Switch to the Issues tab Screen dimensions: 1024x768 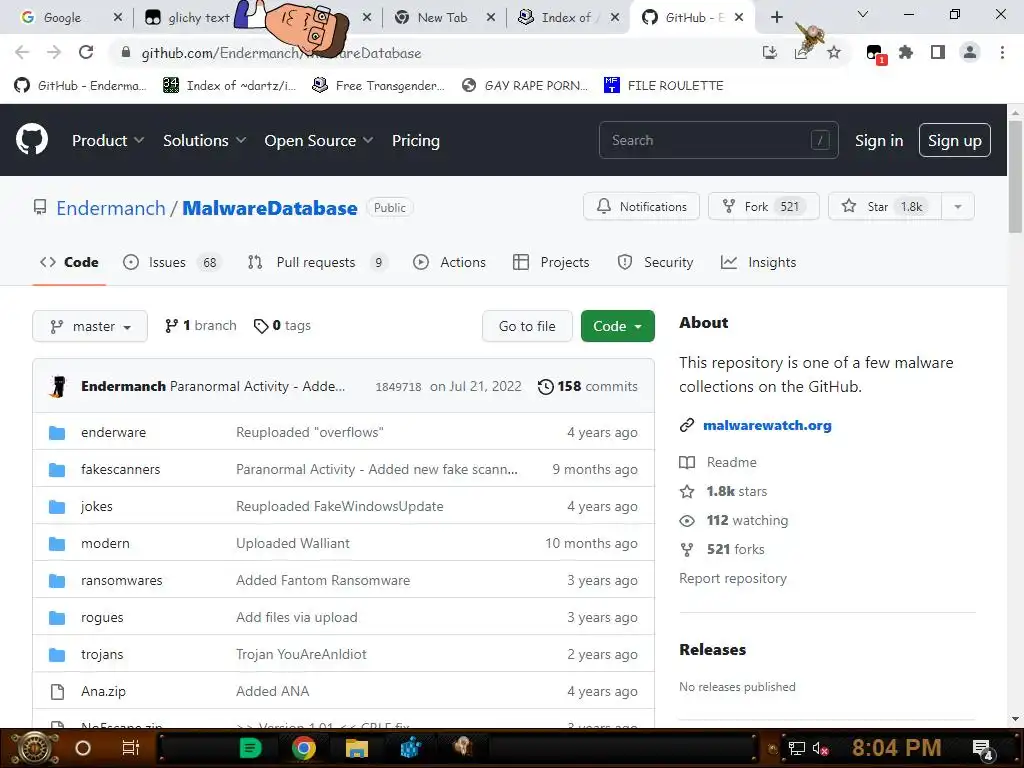pyautogui.click(x=172, y=263)
